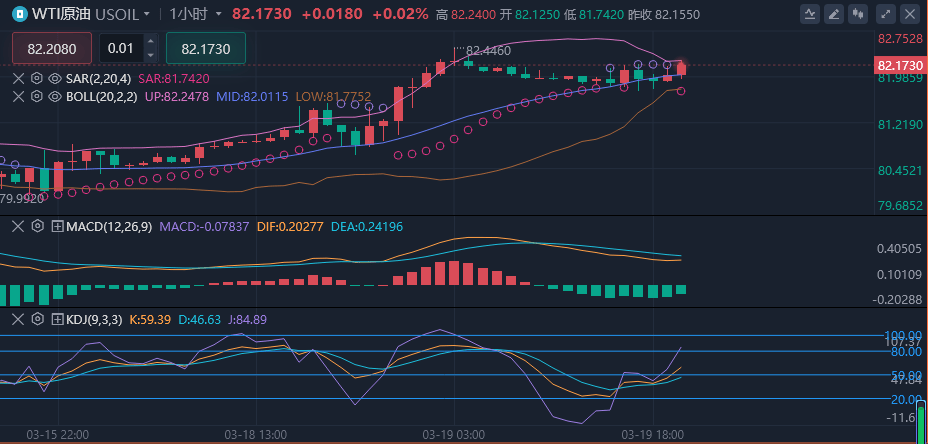
Task: Click the SAR(2,20,4) indicator label
Action: [99, 79]
